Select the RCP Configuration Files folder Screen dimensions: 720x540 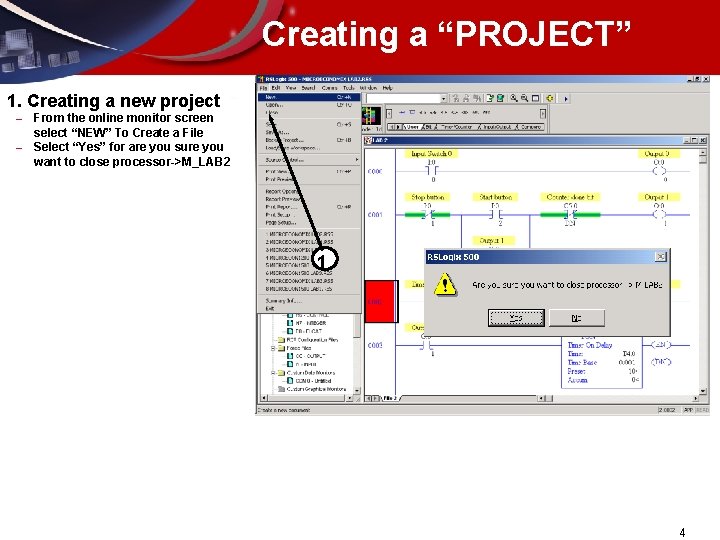[309, 340]
